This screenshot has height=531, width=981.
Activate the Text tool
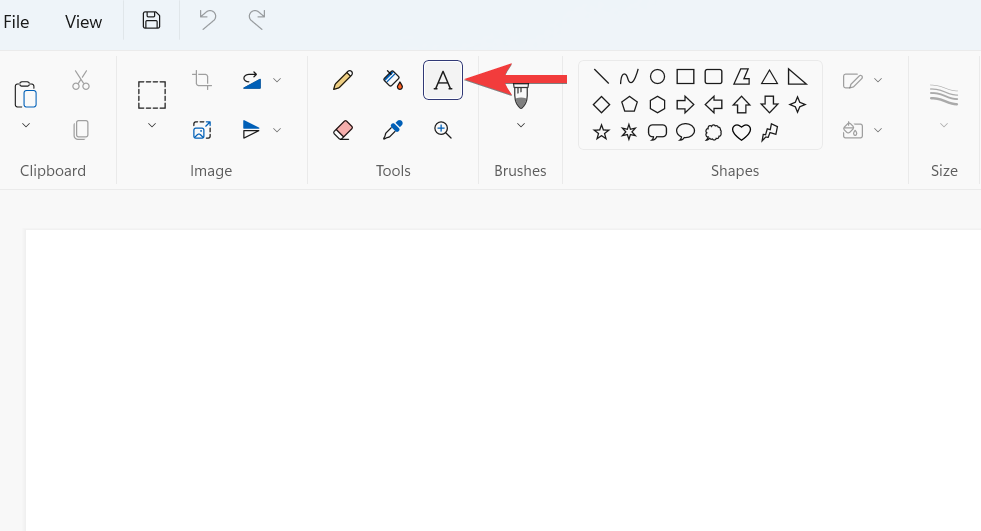click(x=443, y=80)
